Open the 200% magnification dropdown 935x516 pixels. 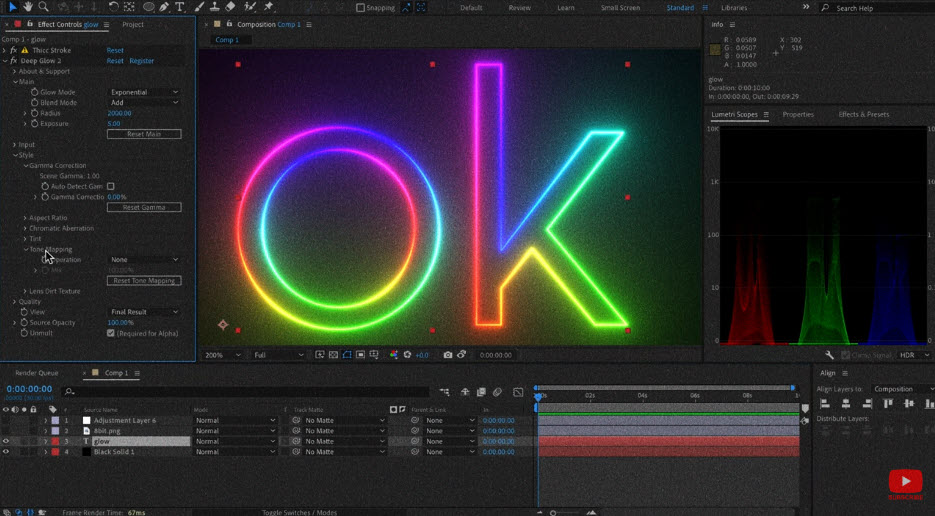click(222, 355)
